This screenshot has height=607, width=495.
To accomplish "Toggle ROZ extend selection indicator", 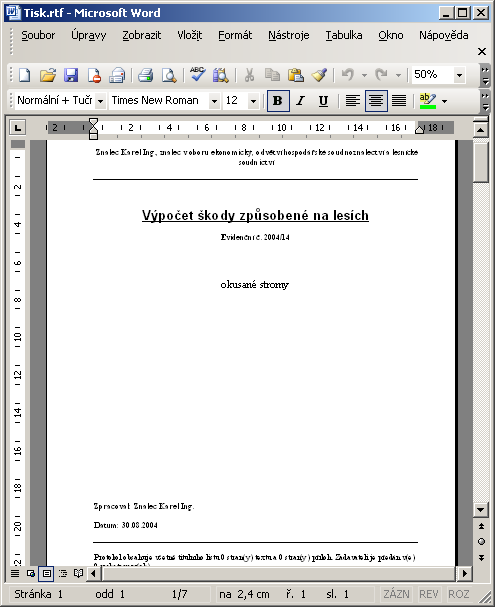I will click(x=459, y=594).
